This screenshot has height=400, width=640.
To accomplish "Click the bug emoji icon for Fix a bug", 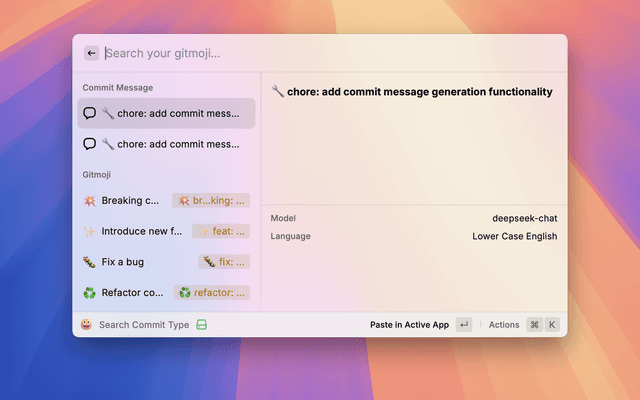I will (89, 262).
